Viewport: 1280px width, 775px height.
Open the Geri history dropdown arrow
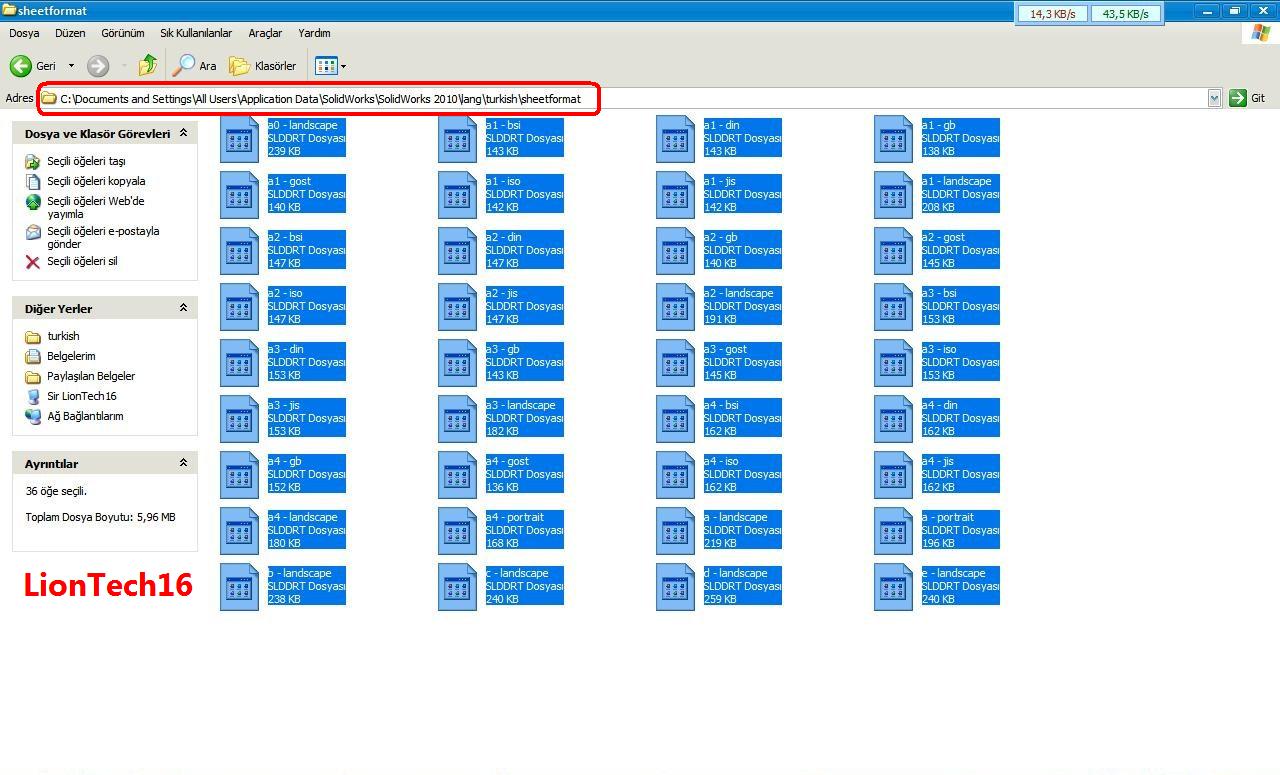(71, 66)
